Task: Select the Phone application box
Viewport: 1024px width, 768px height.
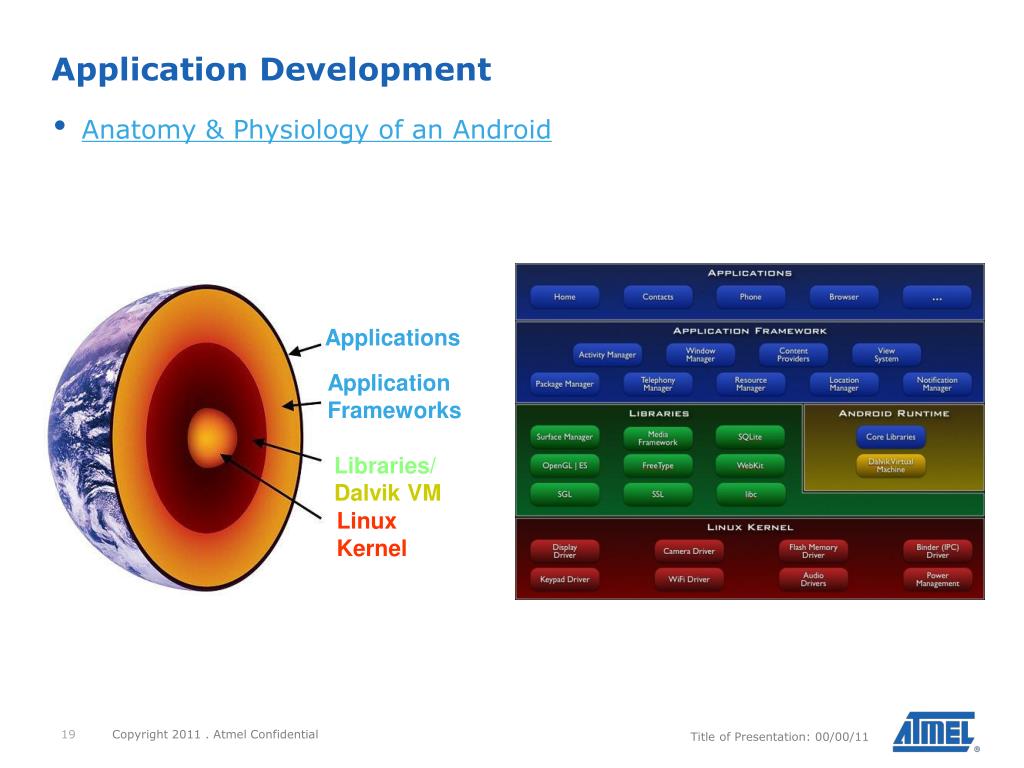Action: click(x=750, y=297)
